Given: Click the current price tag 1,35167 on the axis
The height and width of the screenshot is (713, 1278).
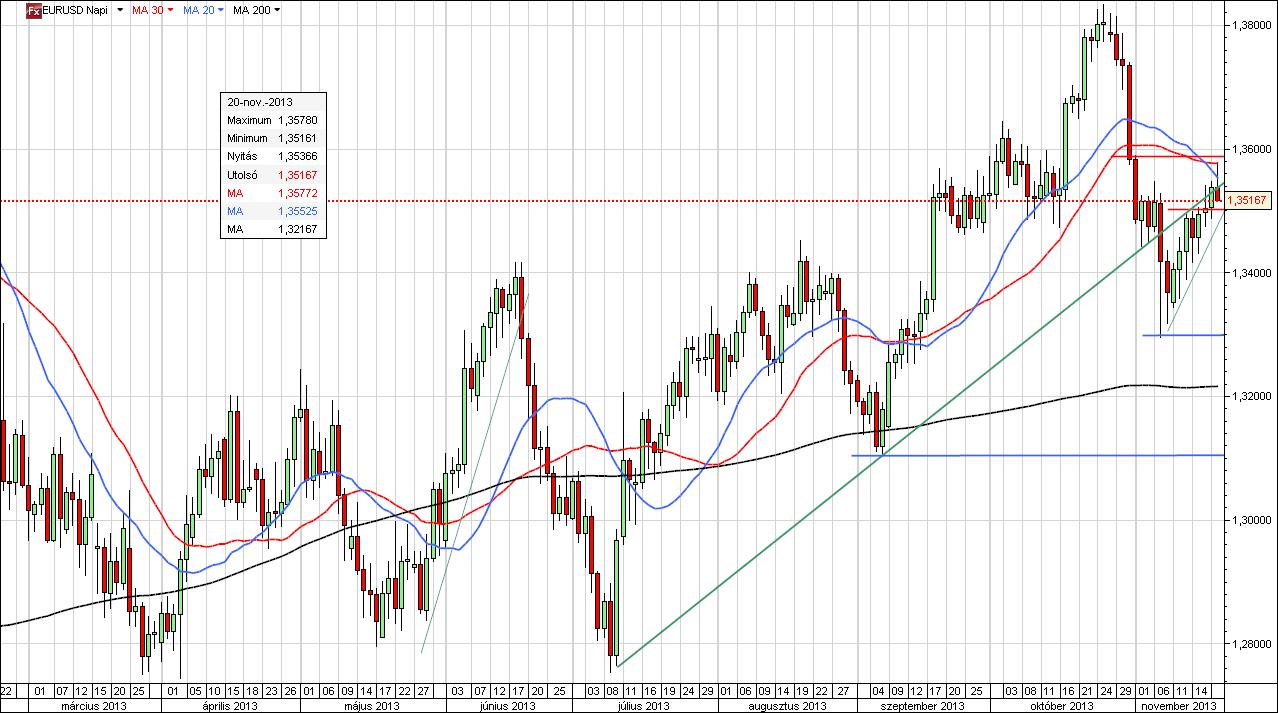Looking at the screenshot, I should (1248, 201).
